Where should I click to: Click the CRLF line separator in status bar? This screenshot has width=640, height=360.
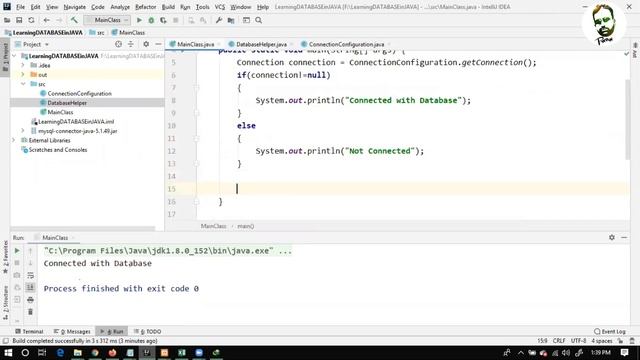coord(559,341)
